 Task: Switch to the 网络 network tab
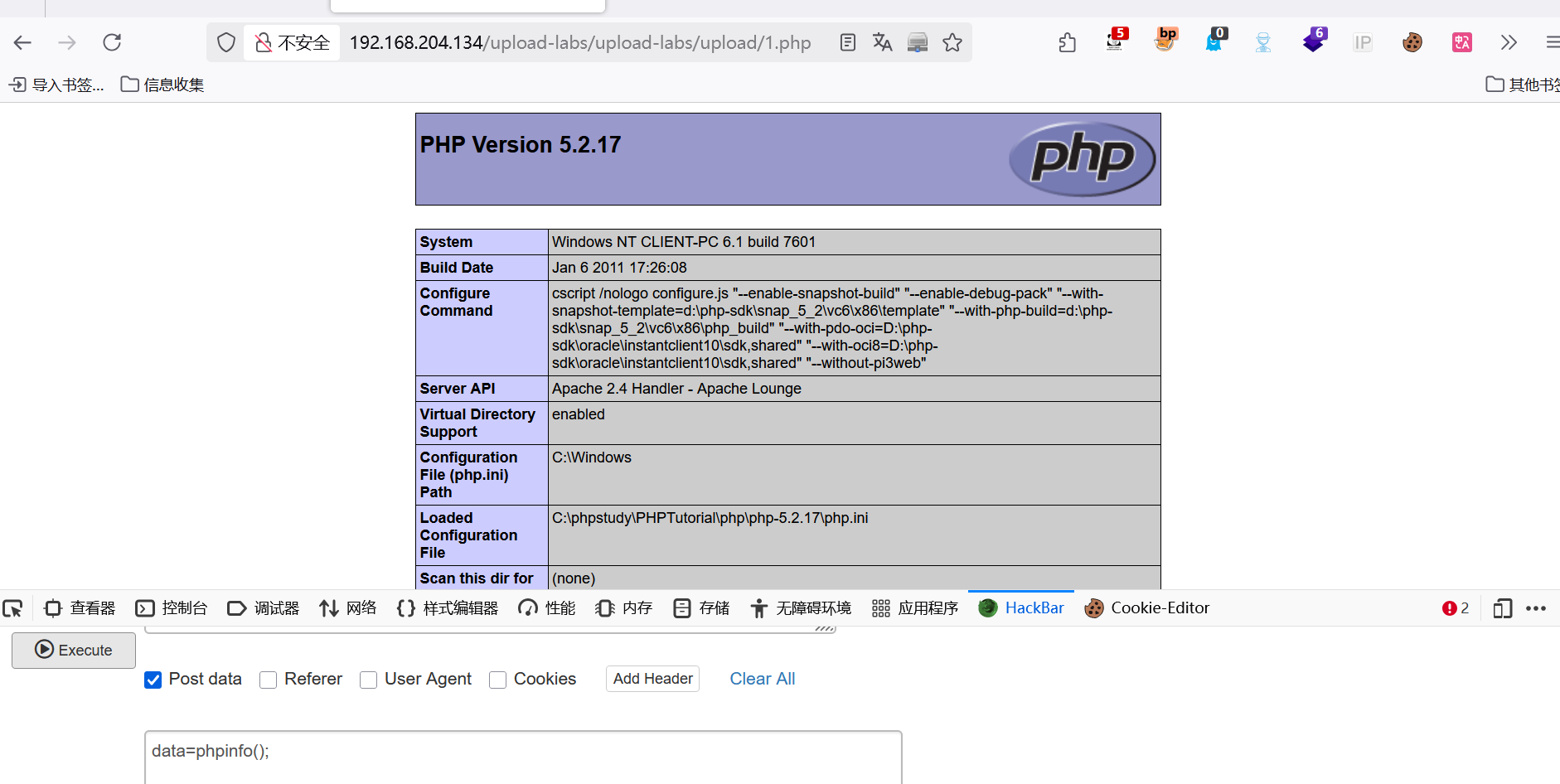click(348, 608)
